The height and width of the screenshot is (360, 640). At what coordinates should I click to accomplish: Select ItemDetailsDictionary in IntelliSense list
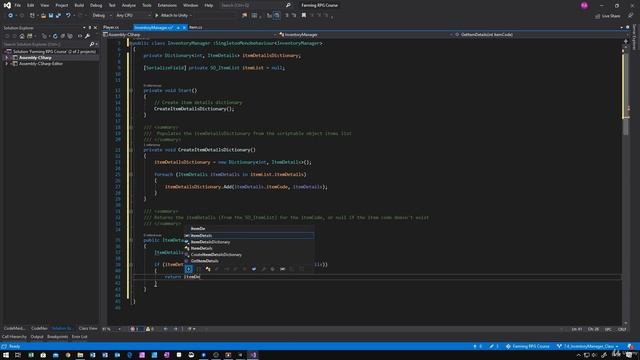[x=210, y=242]
